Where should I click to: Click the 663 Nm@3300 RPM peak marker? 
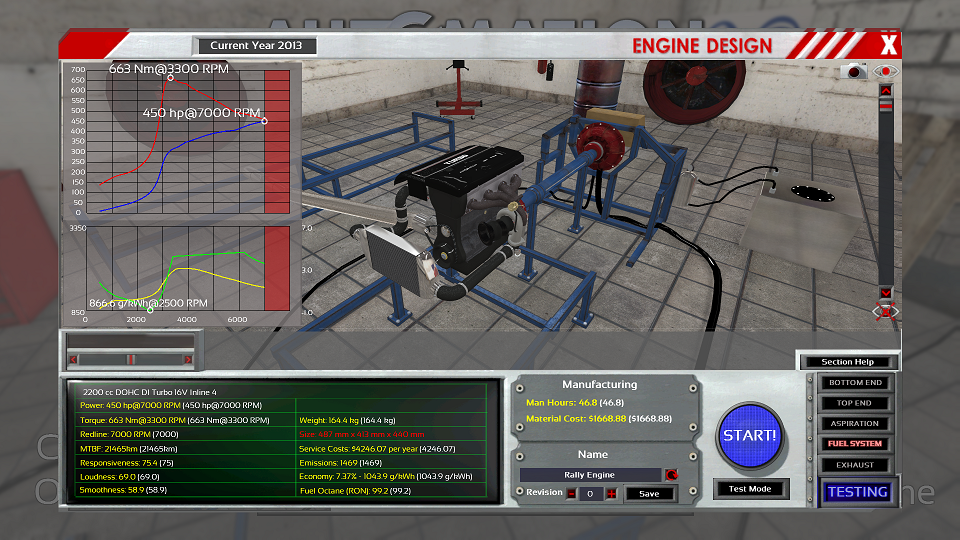point(170,78)
